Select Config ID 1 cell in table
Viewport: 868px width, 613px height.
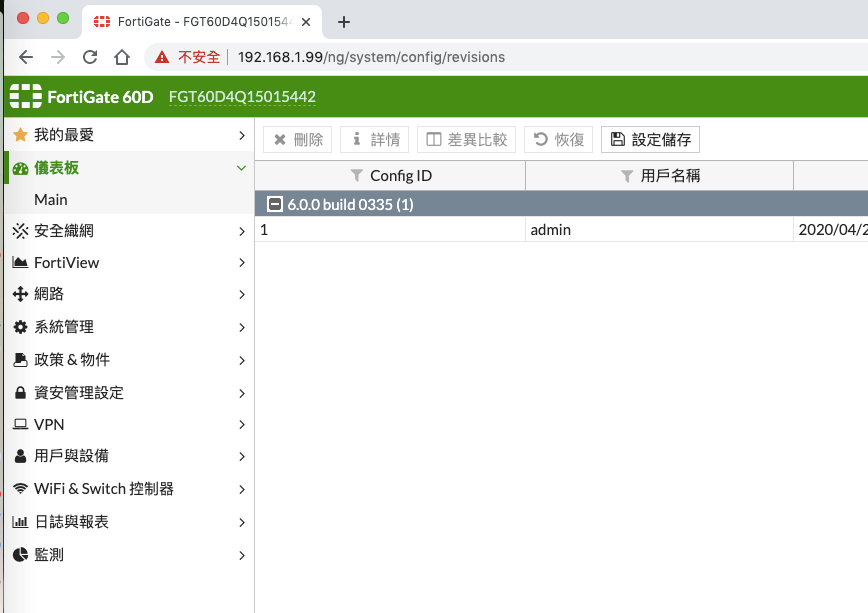[x=390, y=229]
